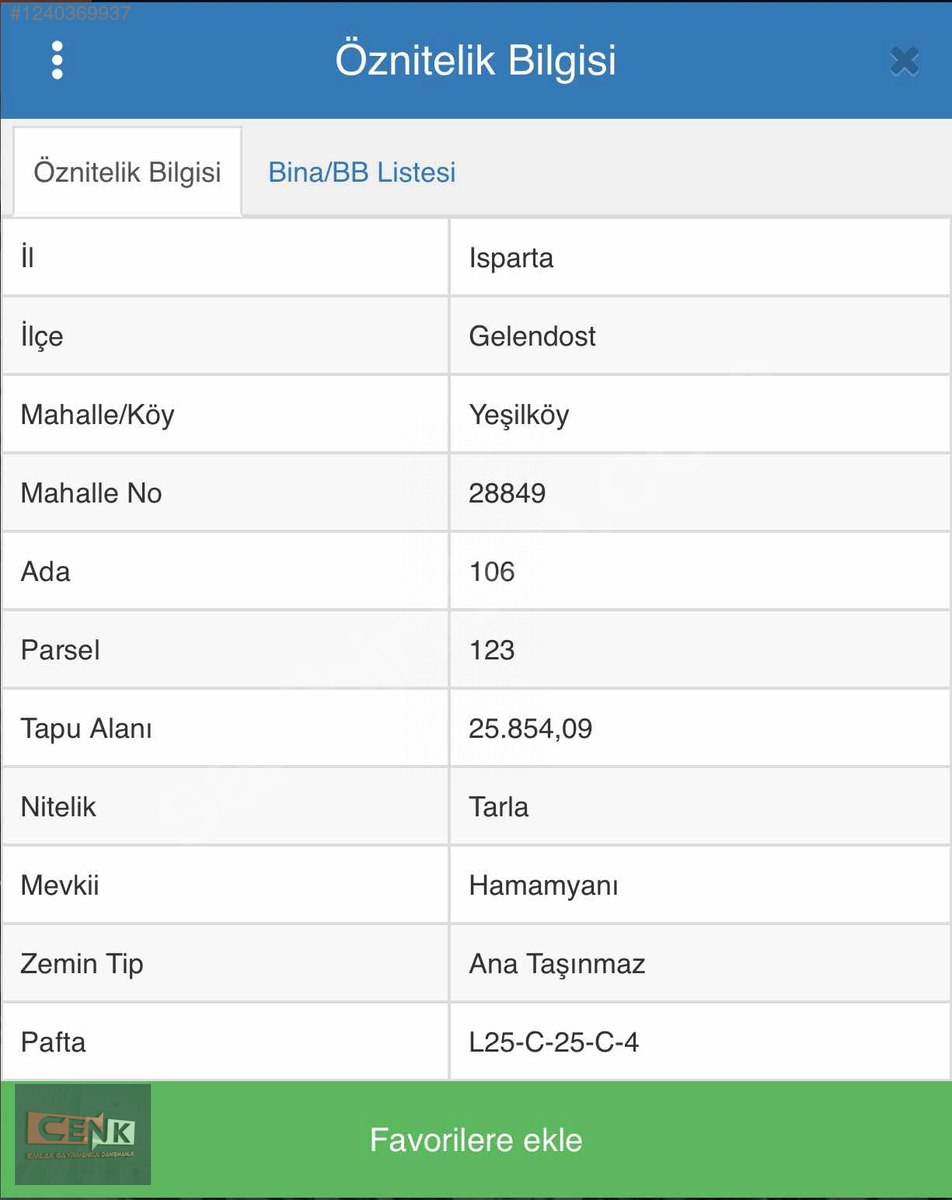Switch to the Bina/BB Listesi tab

pyautogui.click(x=362, y=172)
